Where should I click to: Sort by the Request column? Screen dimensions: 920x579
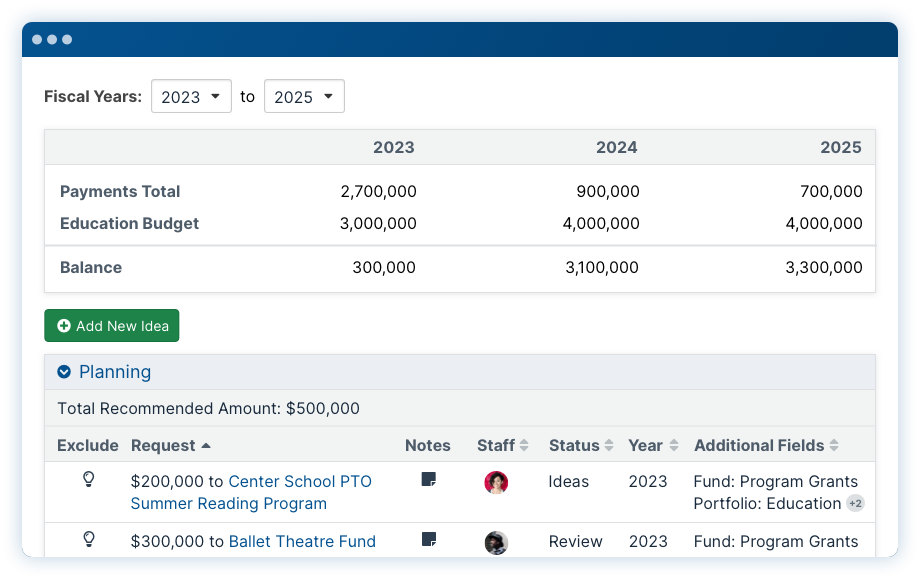tap(170, 445)
